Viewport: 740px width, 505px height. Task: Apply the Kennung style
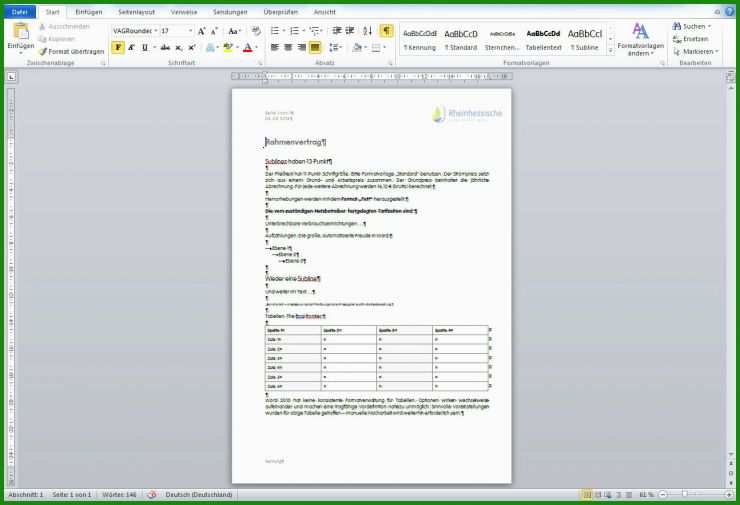click(420, 40)
